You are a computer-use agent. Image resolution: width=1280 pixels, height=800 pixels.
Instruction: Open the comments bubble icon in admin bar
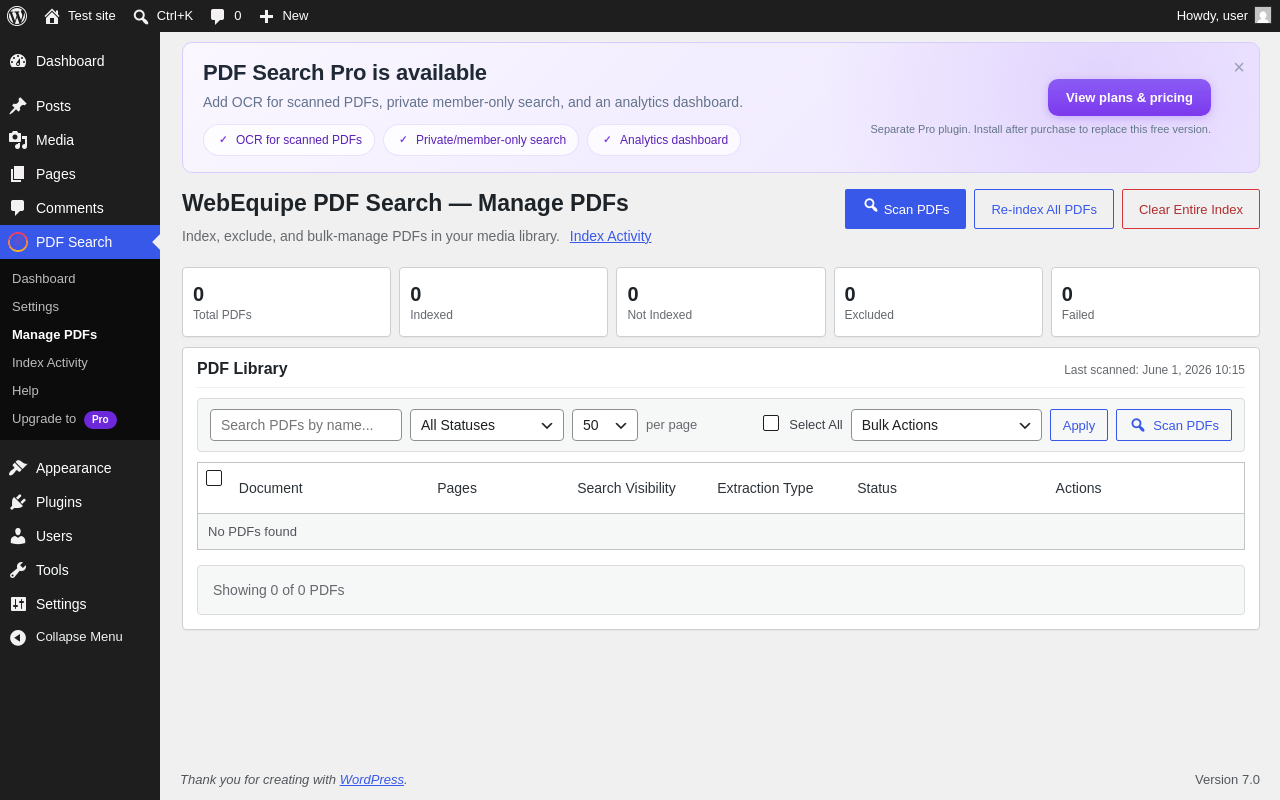click(x=217, y=16)
